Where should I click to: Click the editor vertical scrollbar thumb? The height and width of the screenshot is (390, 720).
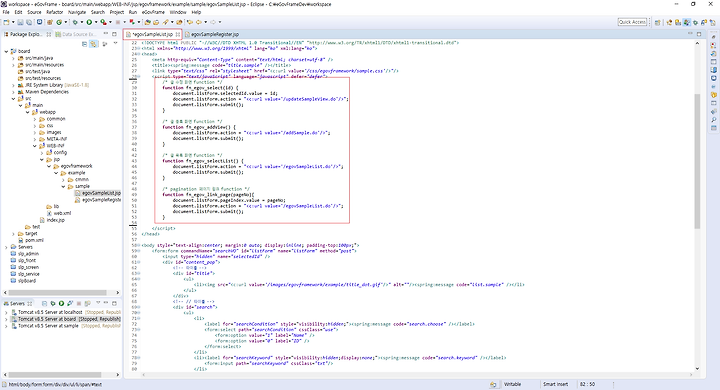(x=697, y=161)
